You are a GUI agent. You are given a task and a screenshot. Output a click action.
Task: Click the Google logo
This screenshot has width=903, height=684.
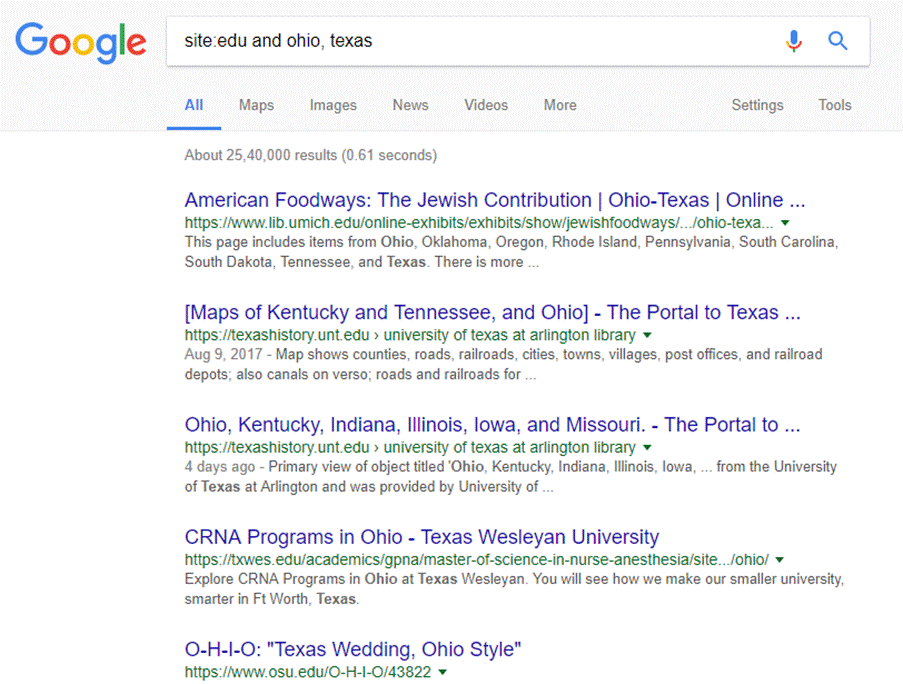pyautogui.click(x=80, y=42)
